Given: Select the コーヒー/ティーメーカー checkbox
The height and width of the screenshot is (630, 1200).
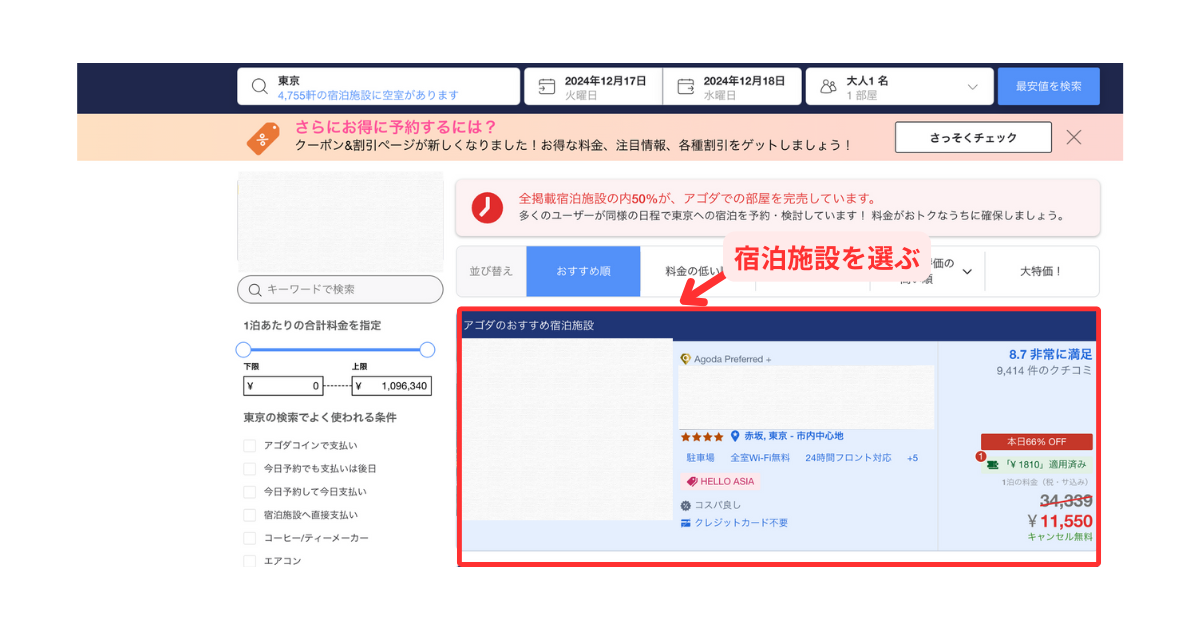Looking at the screenshot, I should click(x=250, y=538).
